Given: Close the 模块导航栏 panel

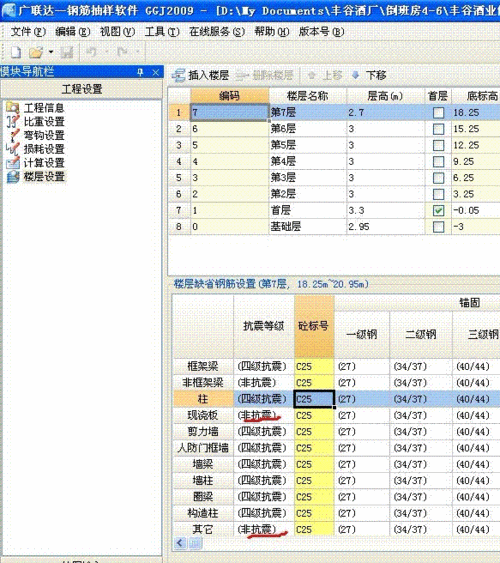Looking at the screenshot, I should 156,73.
